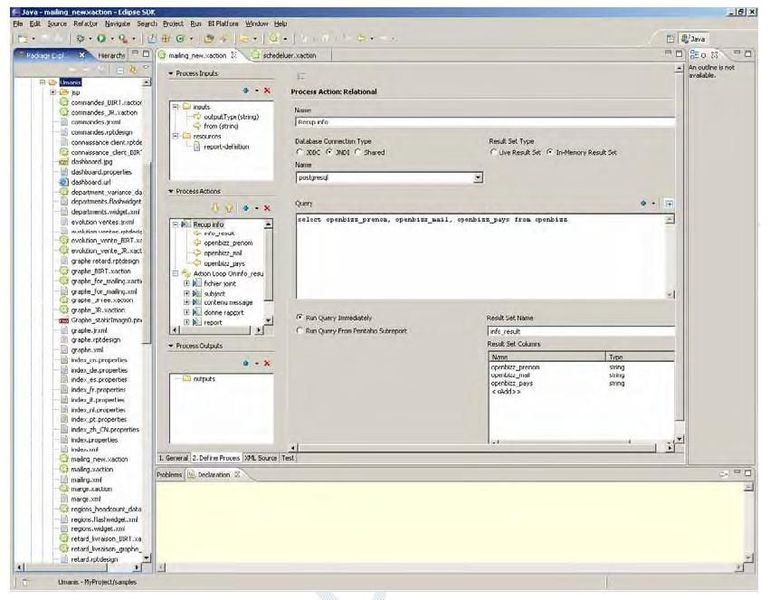Click the Result Set Name input field

[580, 330]
